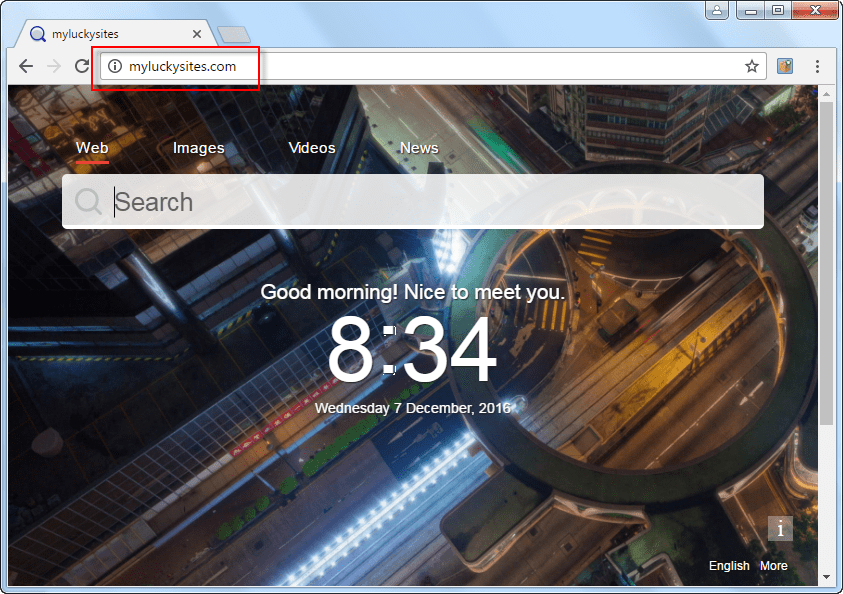Click the info 'i' icon on background
This screenshot has height=594, width=843.
780,528
